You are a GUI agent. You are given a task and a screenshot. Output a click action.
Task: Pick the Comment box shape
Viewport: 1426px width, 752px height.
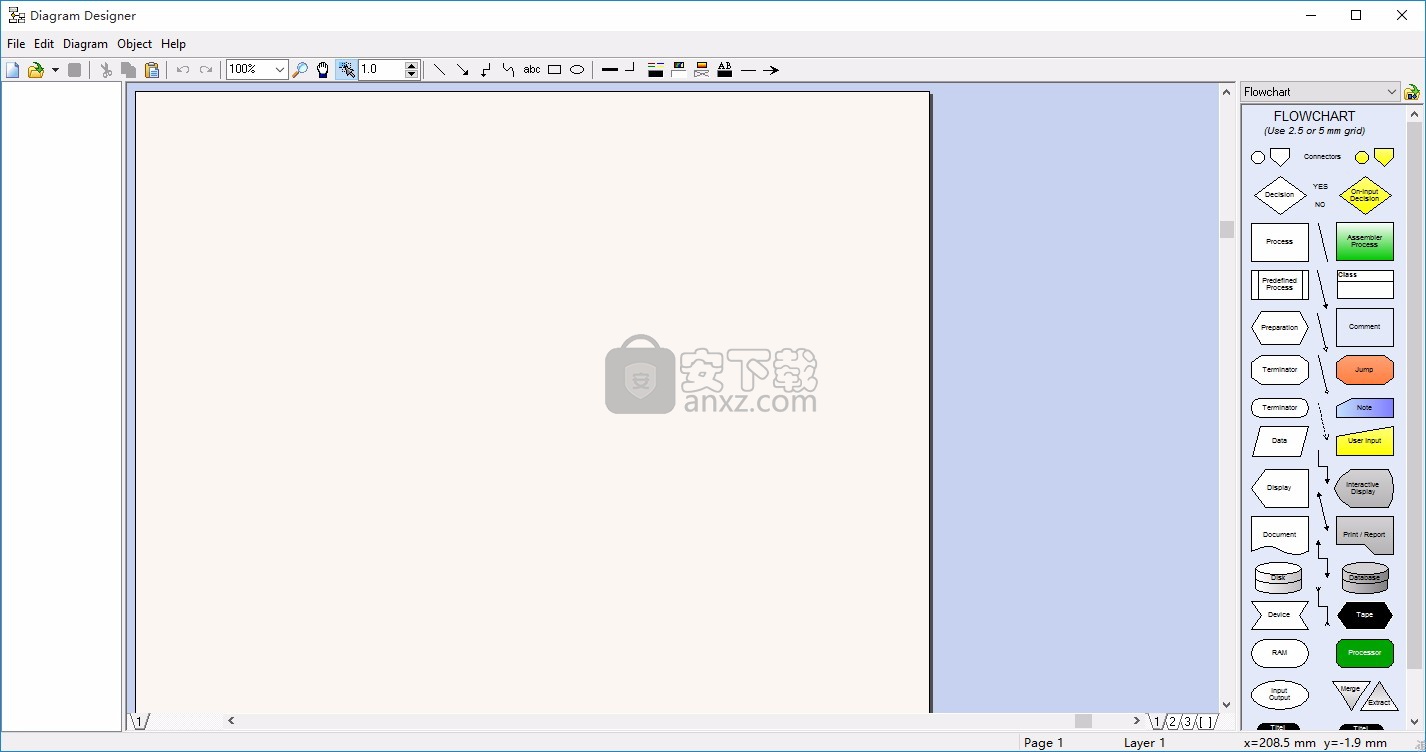coord(1365,327)
